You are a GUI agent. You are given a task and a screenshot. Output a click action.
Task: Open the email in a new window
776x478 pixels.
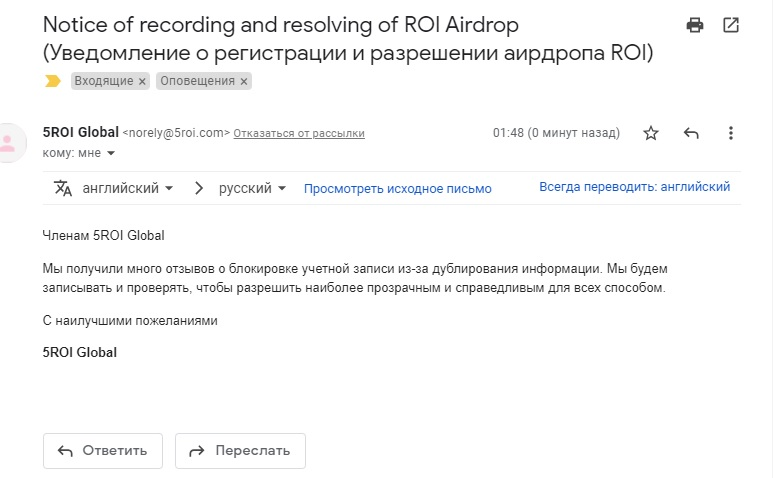tap(730, 25)
